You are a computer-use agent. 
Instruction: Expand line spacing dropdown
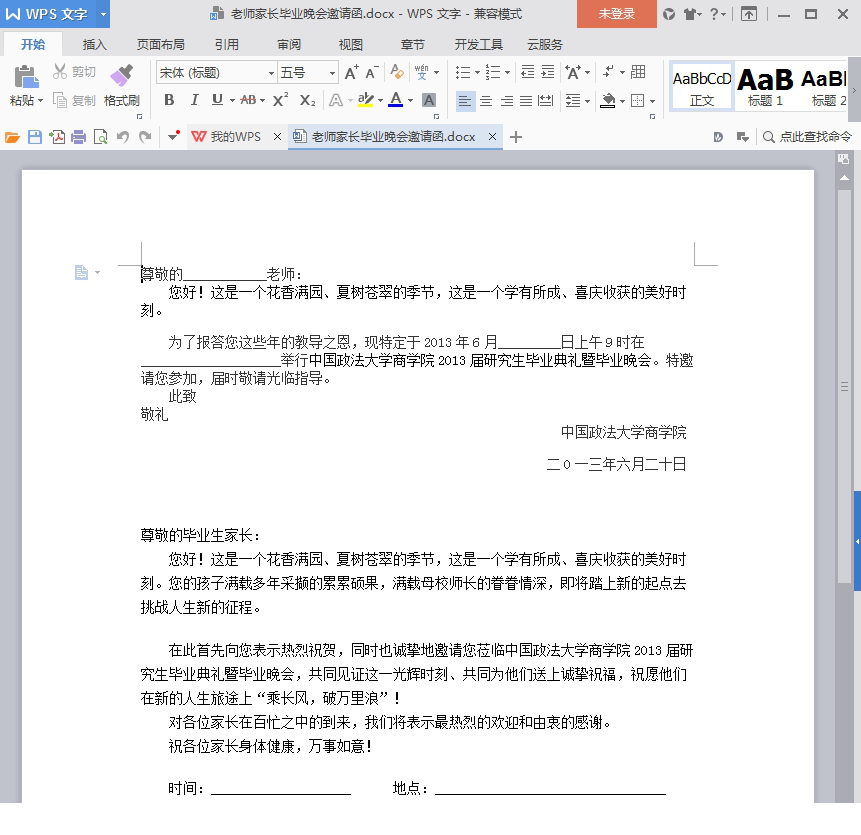[588, 101]
